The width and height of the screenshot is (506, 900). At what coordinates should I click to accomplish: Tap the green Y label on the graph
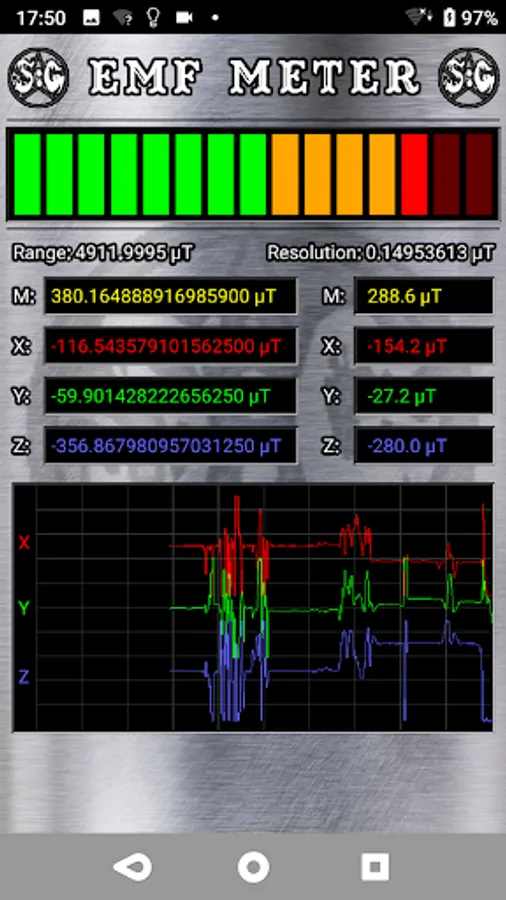tap(24, 608)
